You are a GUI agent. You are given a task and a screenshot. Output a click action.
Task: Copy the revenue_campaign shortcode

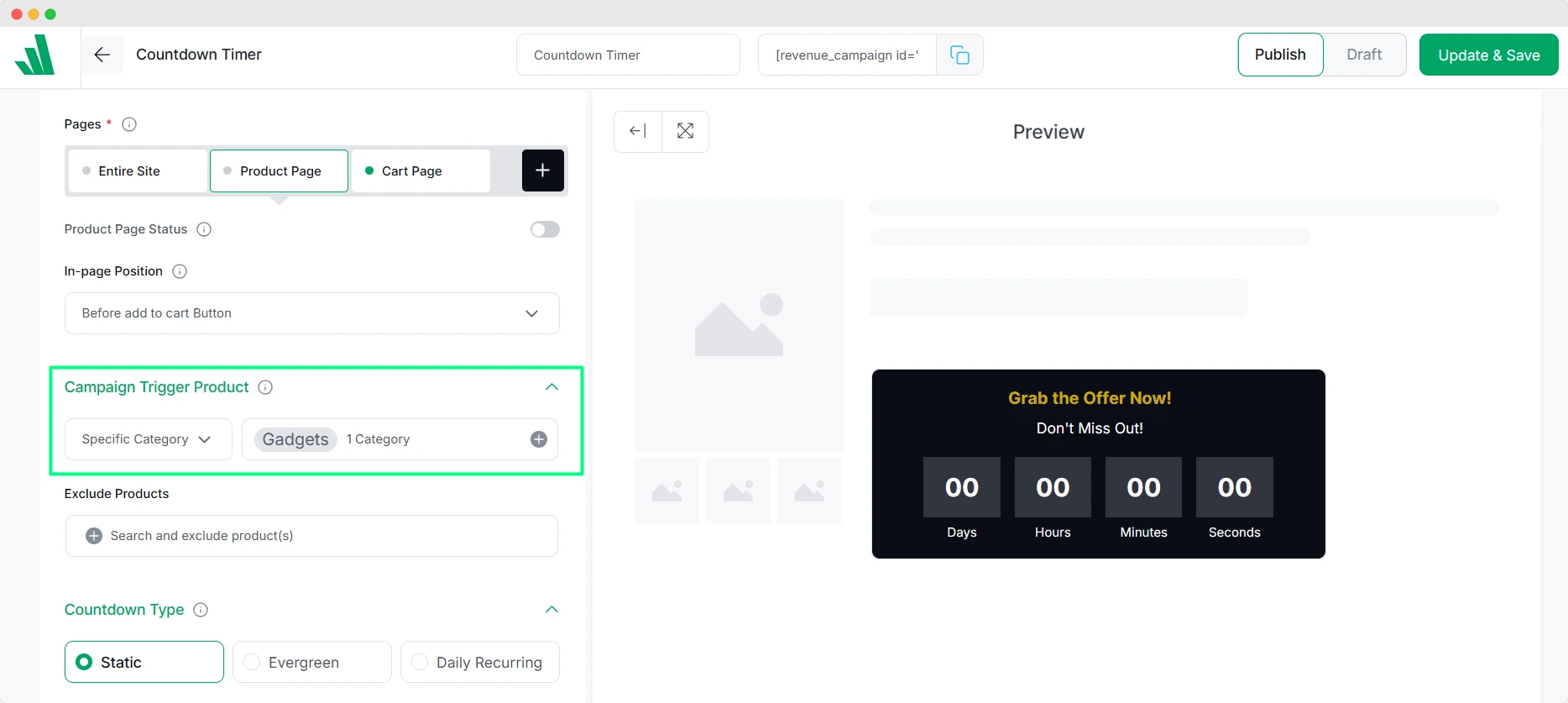point(959,55)
